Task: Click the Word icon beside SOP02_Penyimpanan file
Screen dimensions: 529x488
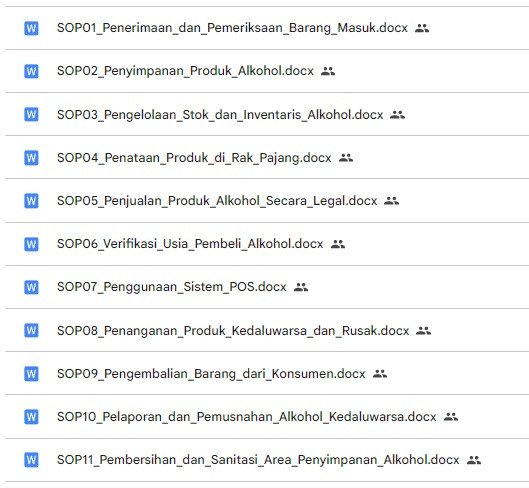Action: click(x=31, y=71)
